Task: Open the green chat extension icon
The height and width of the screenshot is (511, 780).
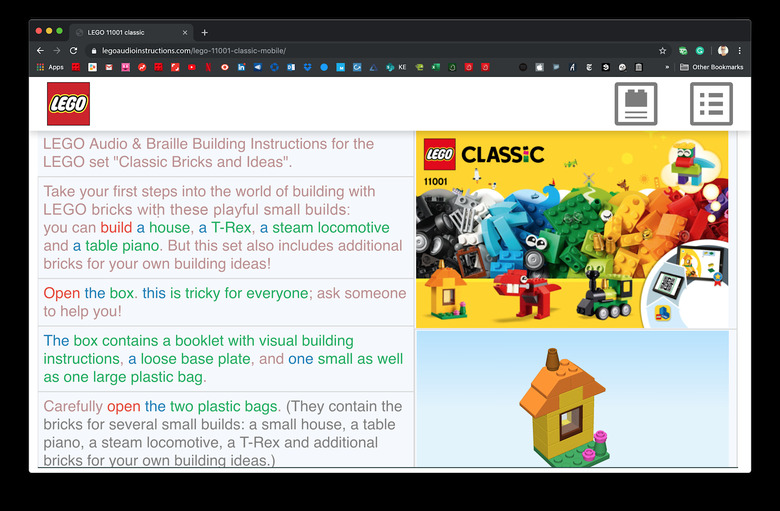Action: pos(683,51)
